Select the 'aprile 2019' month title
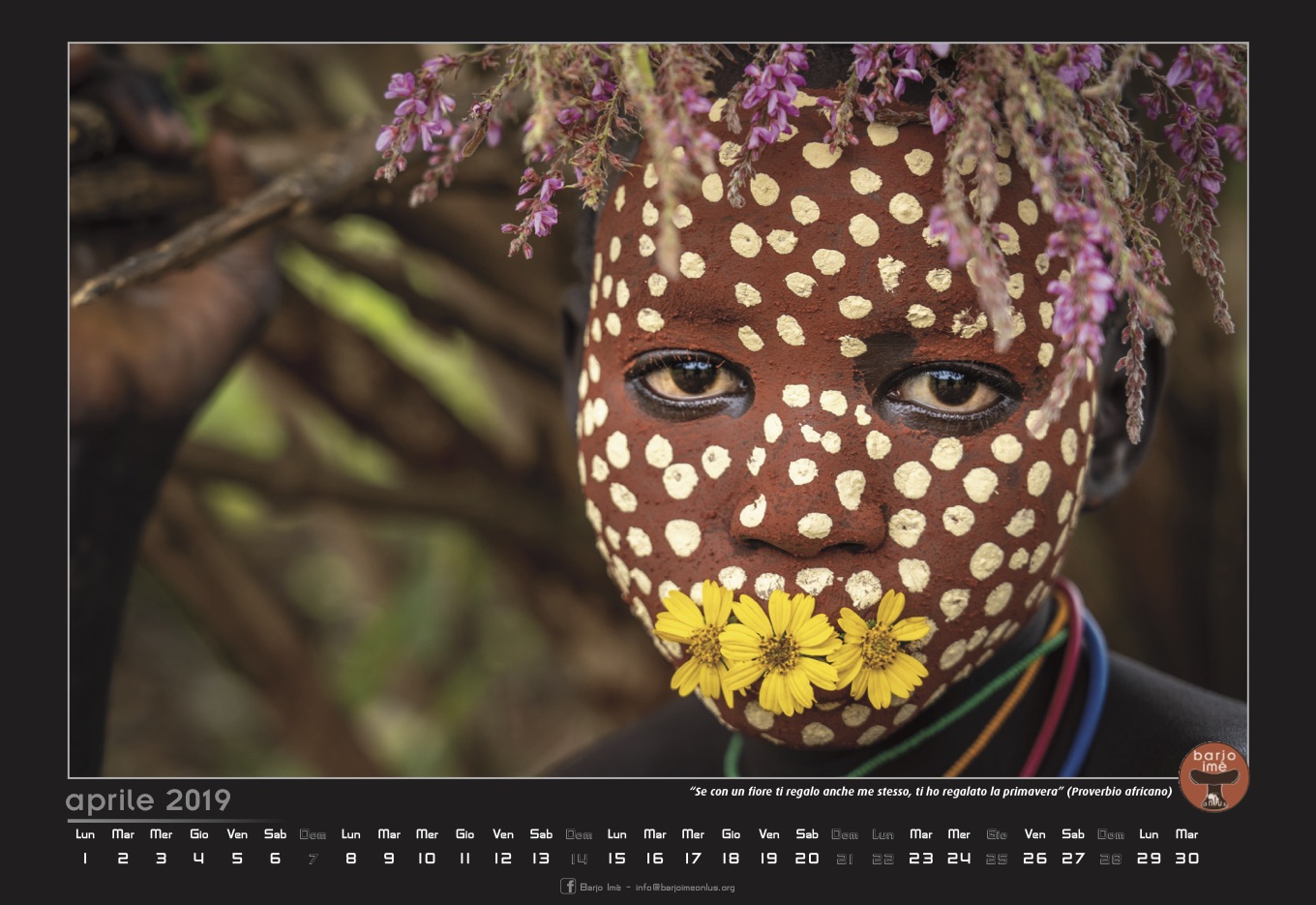Screen dimensions: 1316x905 click(x=148, y=801)
